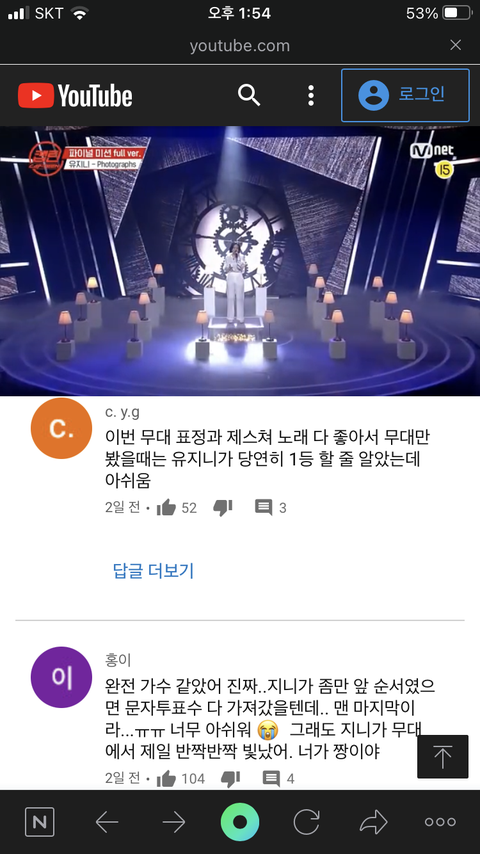Image resolution: width=480 pixels, height=854 pixels.
Task: Dislike the comment by 홍이
Action: [x=230, y=778]
